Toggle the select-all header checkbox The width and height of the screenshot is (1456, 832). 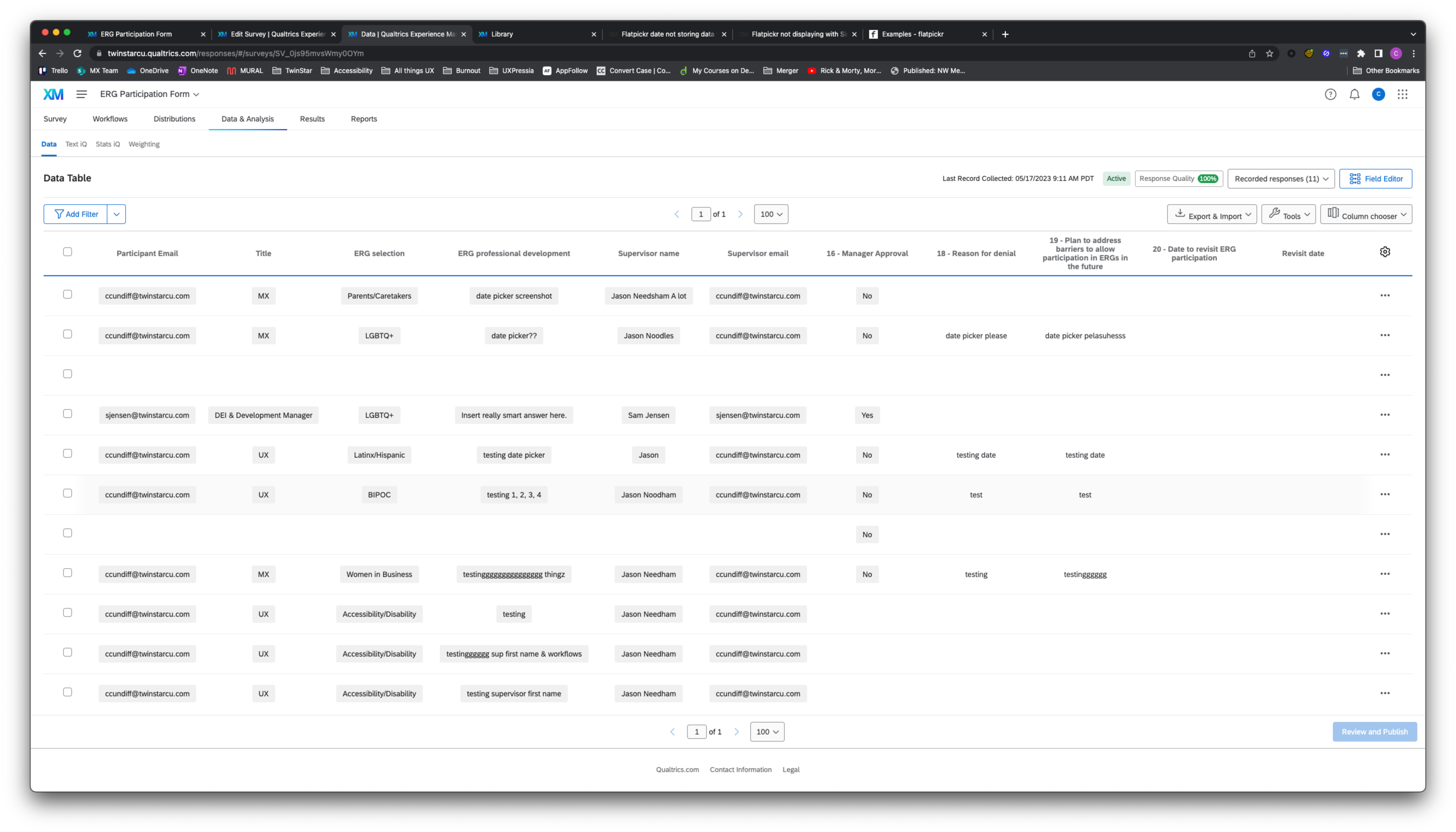click(67, 252)
